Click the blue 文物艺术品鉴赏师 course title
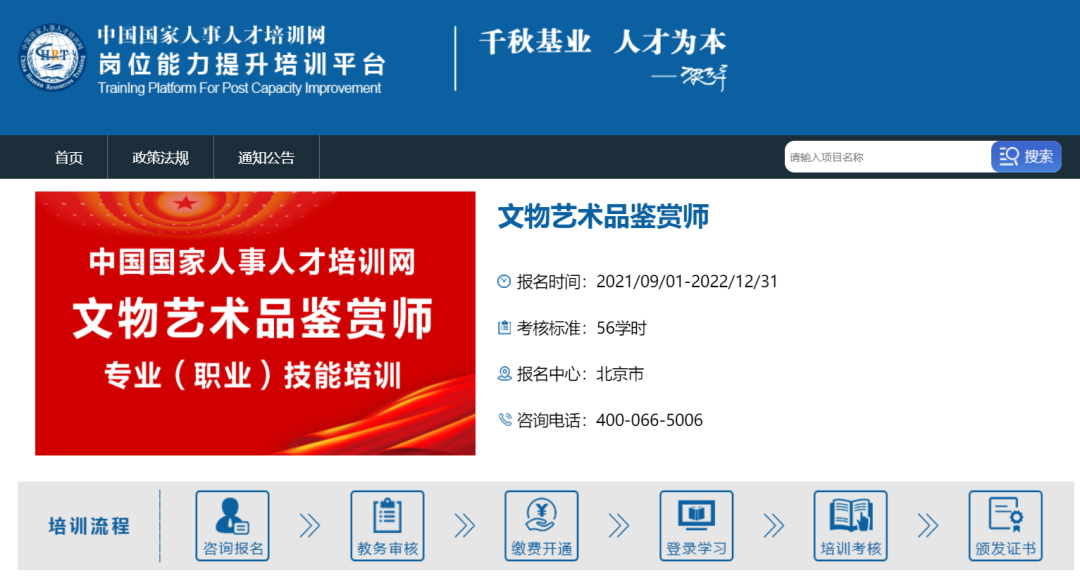1080x585 pixels. tap(603, 216)
